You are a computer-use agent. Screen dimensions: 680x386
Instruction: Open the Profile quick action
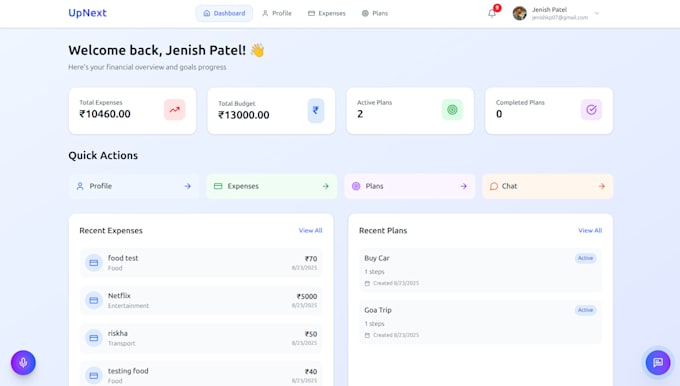coord(134,186)
